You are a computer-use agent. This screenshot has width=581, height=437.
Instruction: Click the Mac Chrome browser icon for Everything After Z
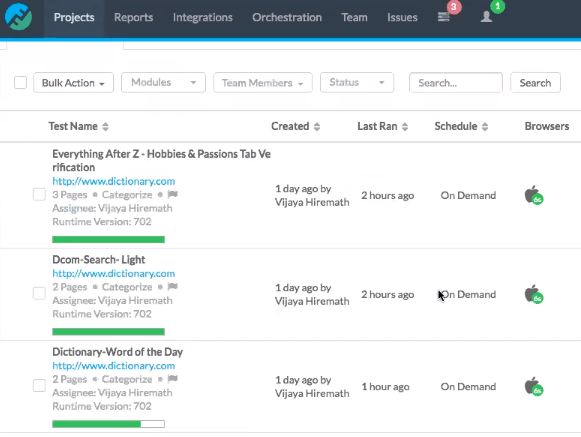point(534,195)
